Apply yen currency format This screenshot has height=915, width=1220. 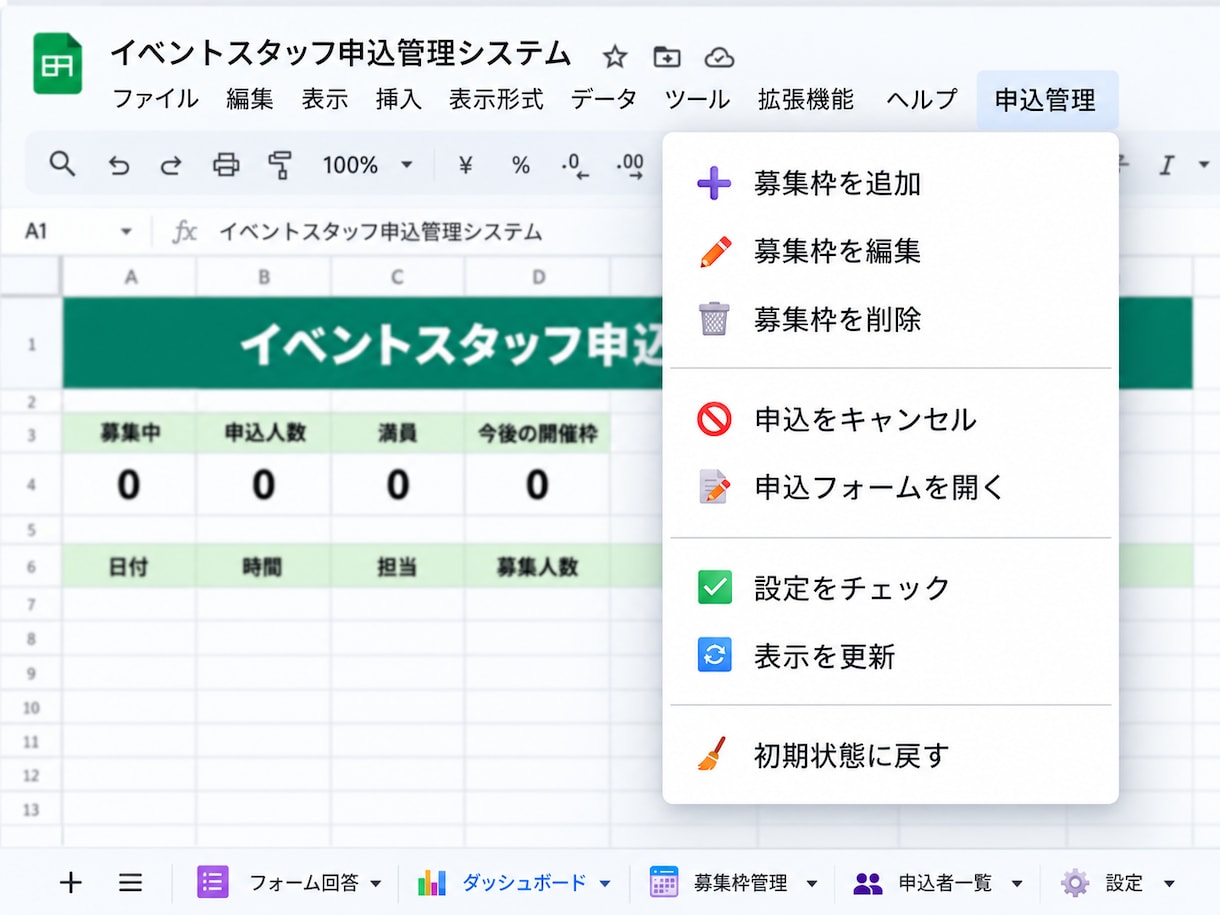point(465,165)
